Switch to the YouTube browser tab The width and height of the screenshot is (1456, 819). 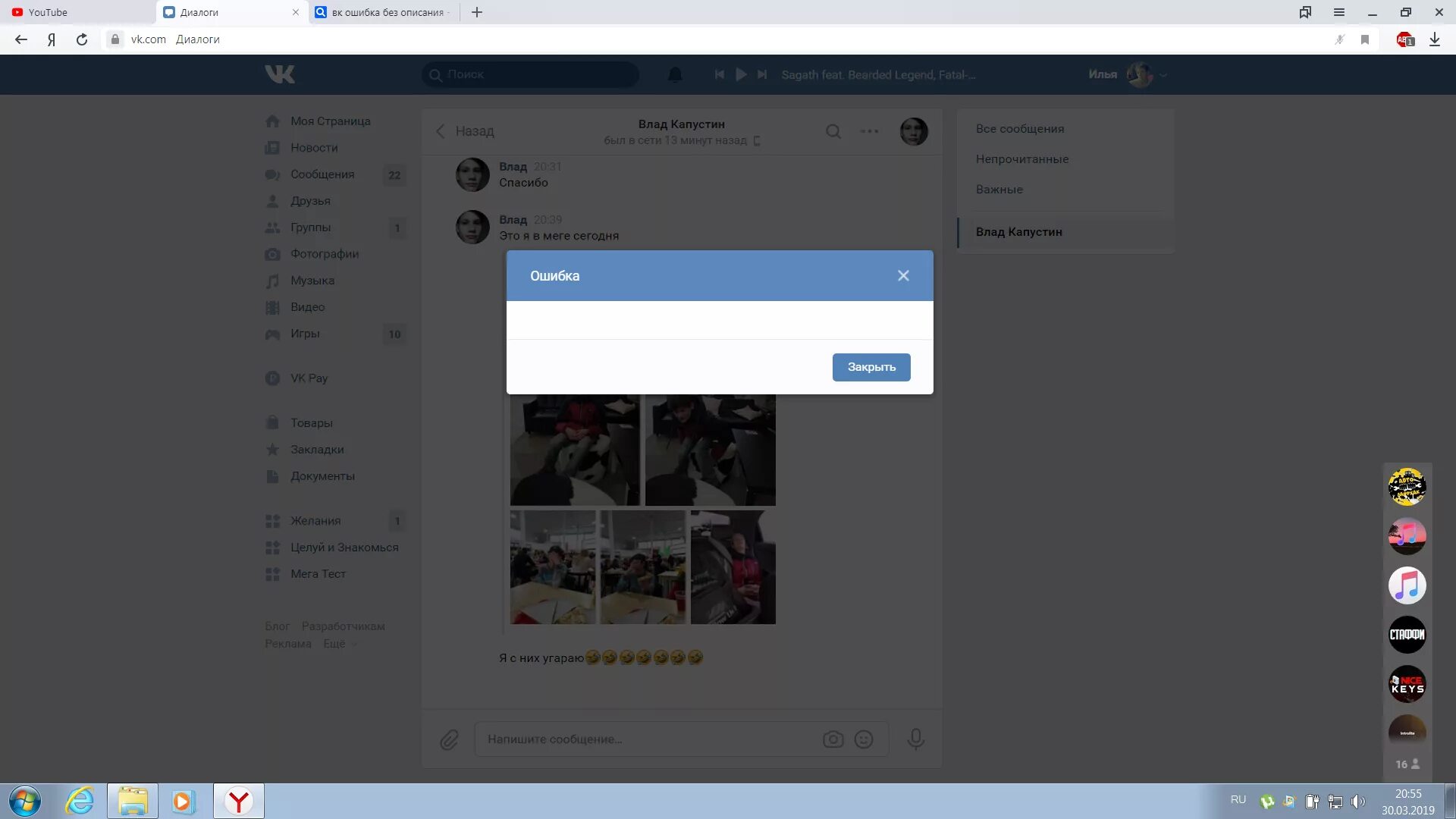coord(48,12)
